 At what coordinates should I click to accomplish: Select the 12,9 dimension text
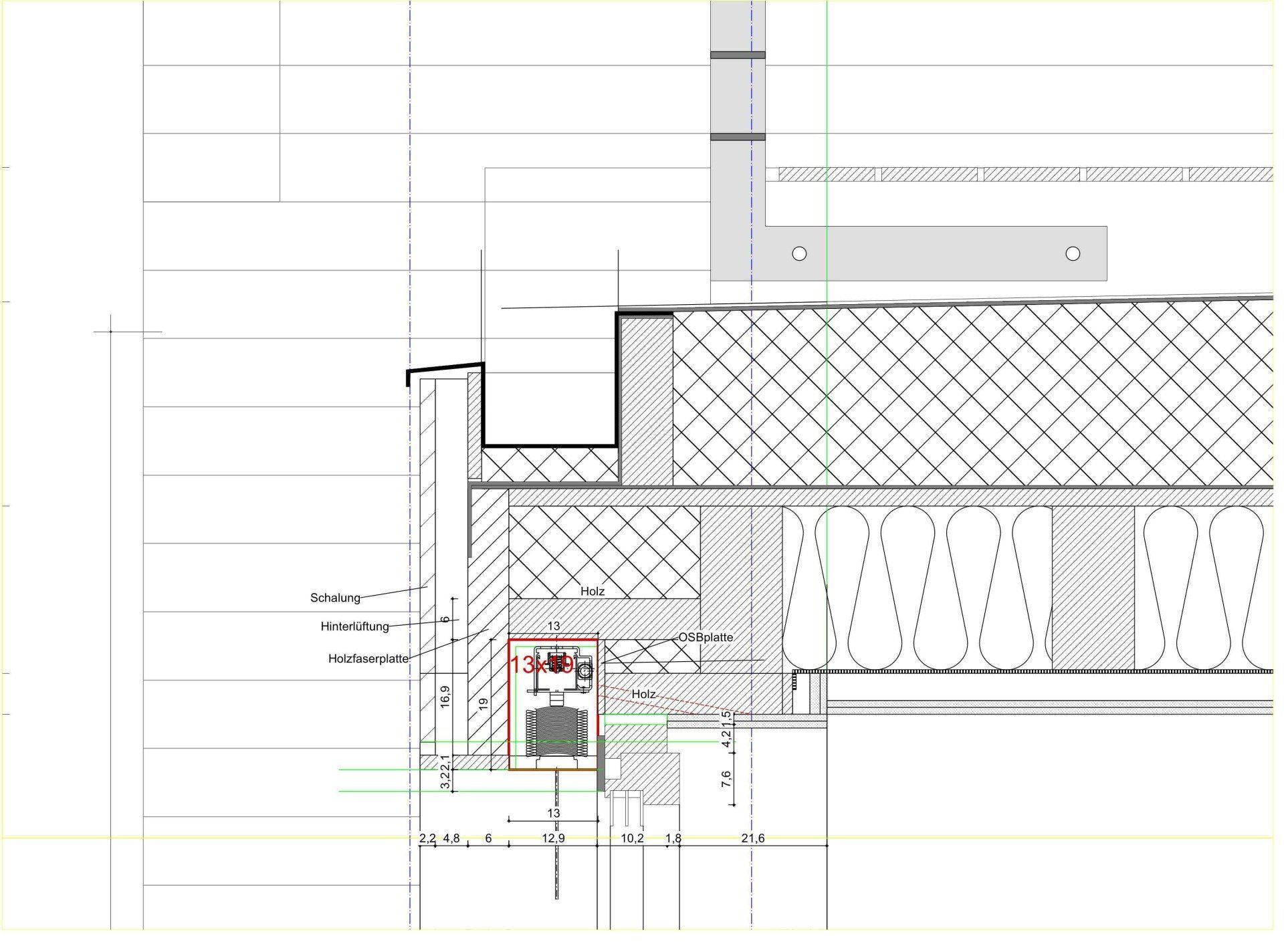pyautogui.click(x=553, y=838)
